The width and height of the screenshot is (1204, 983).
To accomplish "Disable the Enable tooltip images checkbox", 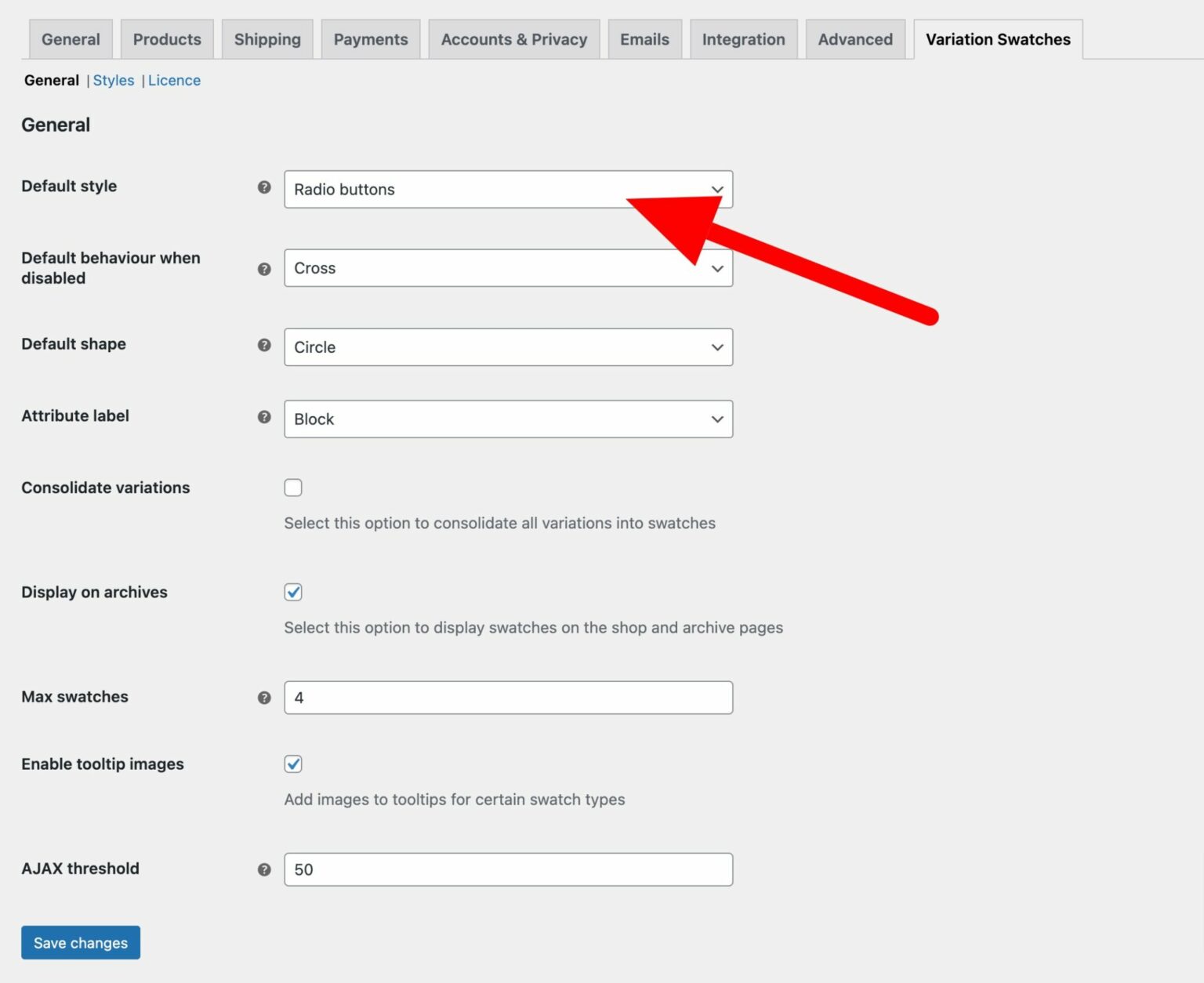I will [293, 764].
